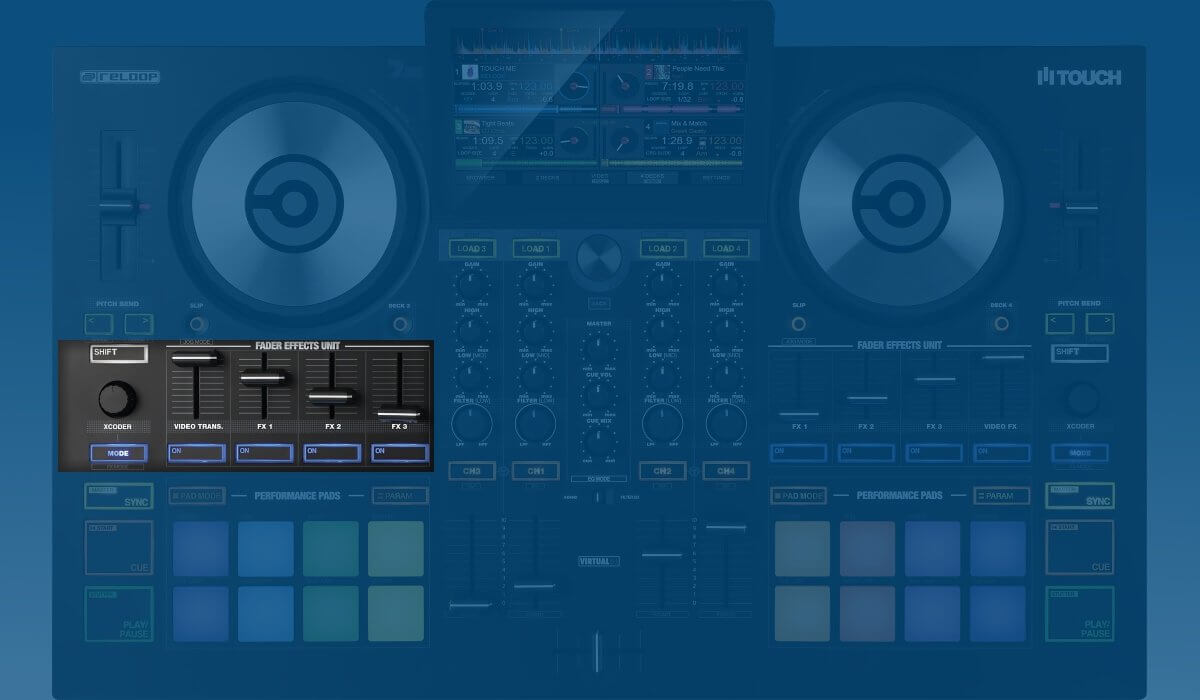This screenshot has height=700, width=1200.
Task: Toggle the DECK 3 switch button
Action: (x=401, y=324)
